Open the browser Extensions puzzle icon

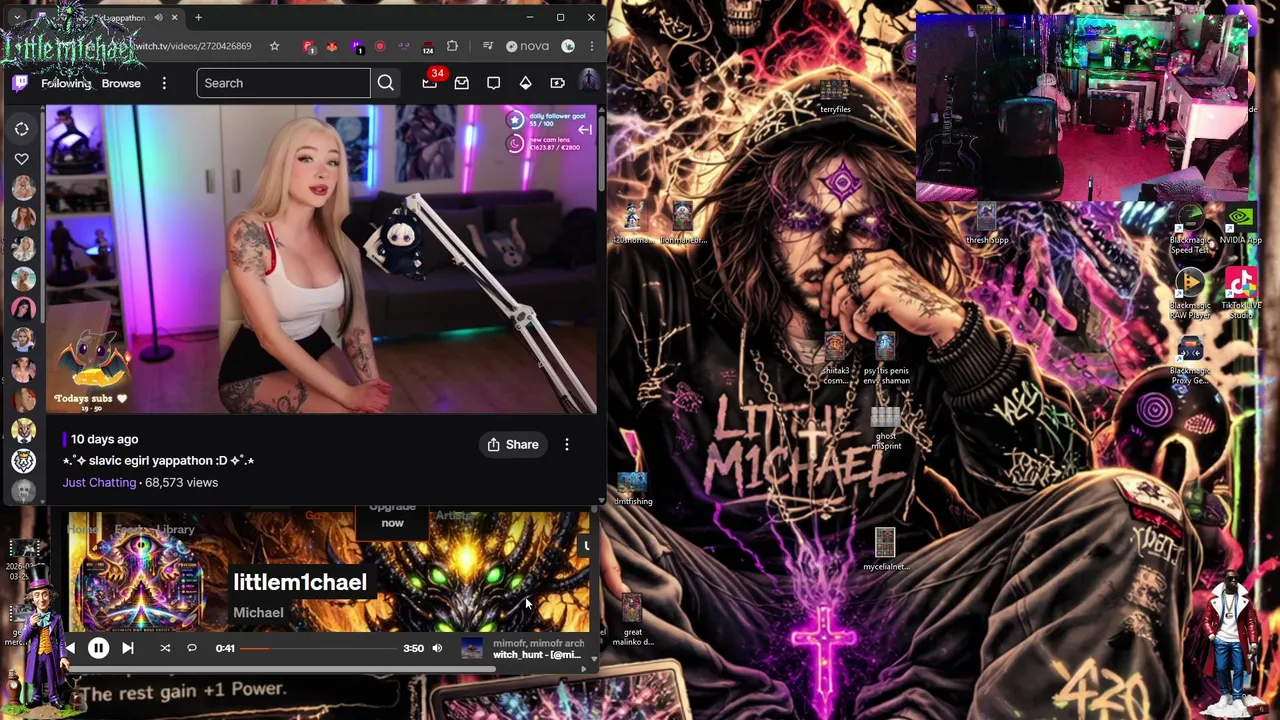452,46
